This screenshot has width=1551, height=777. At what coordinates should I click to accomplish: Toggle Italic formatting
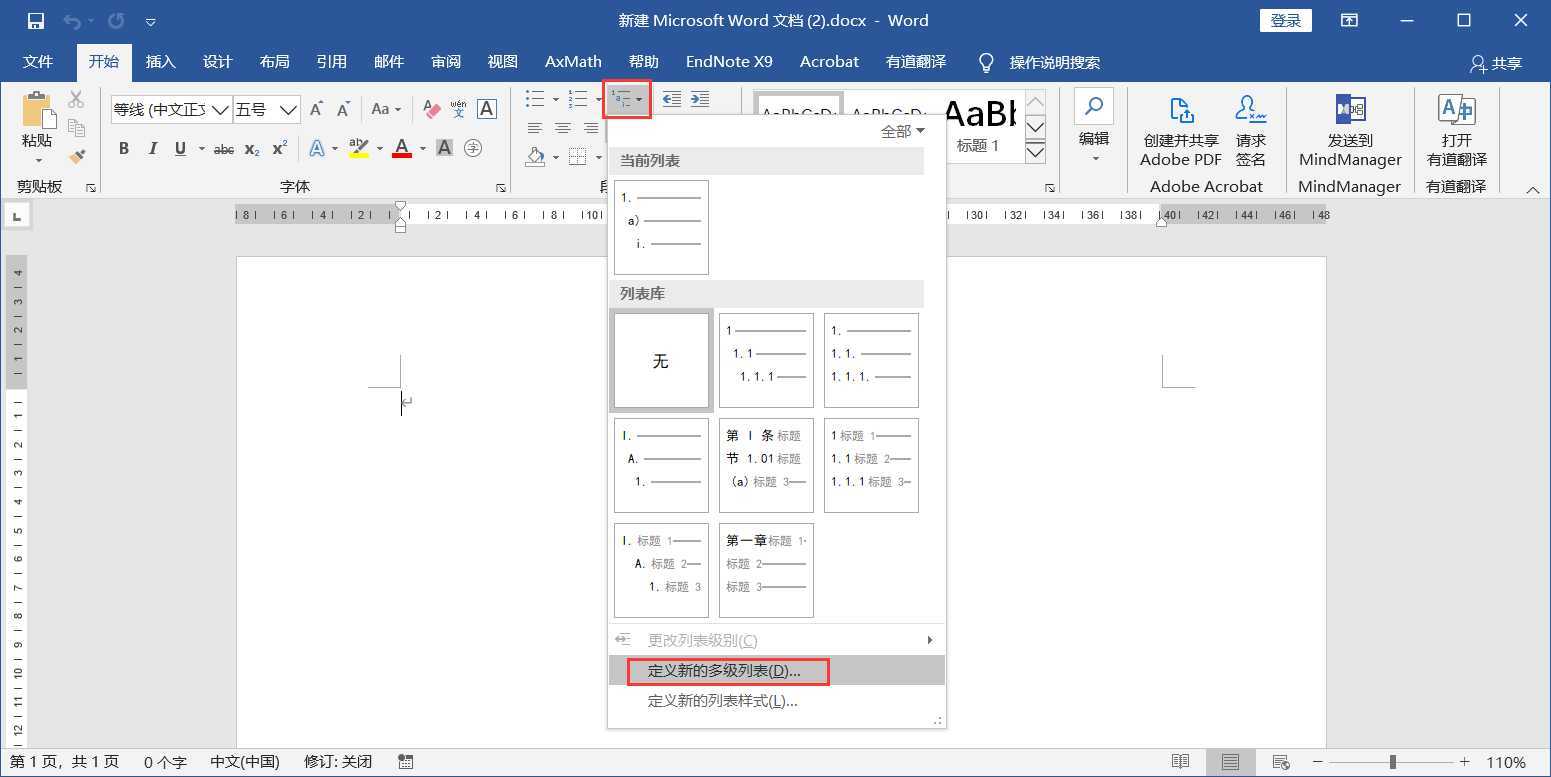coord(152,149)
